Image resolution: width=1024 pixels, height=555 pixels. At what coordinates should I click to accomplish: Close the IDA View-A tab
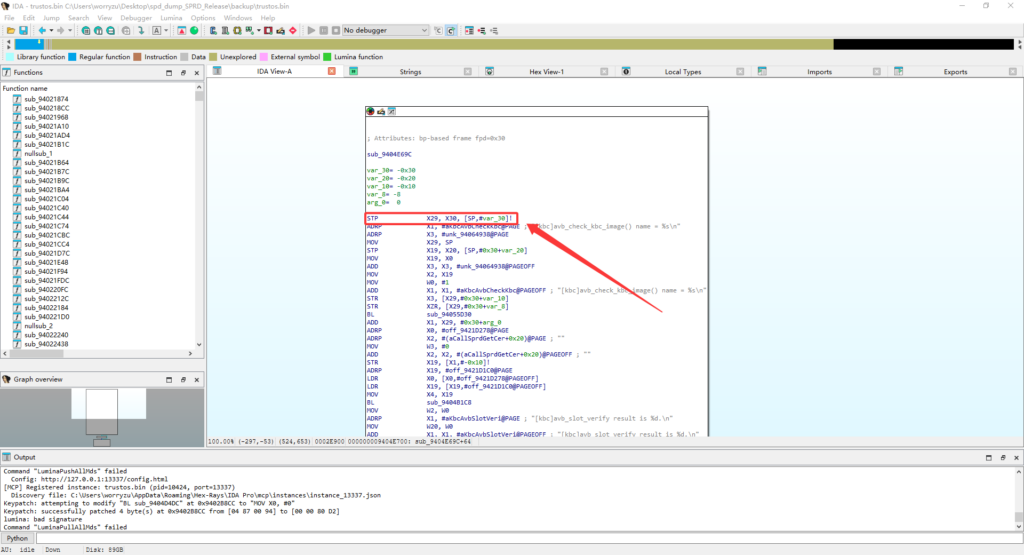pos(332,71)
